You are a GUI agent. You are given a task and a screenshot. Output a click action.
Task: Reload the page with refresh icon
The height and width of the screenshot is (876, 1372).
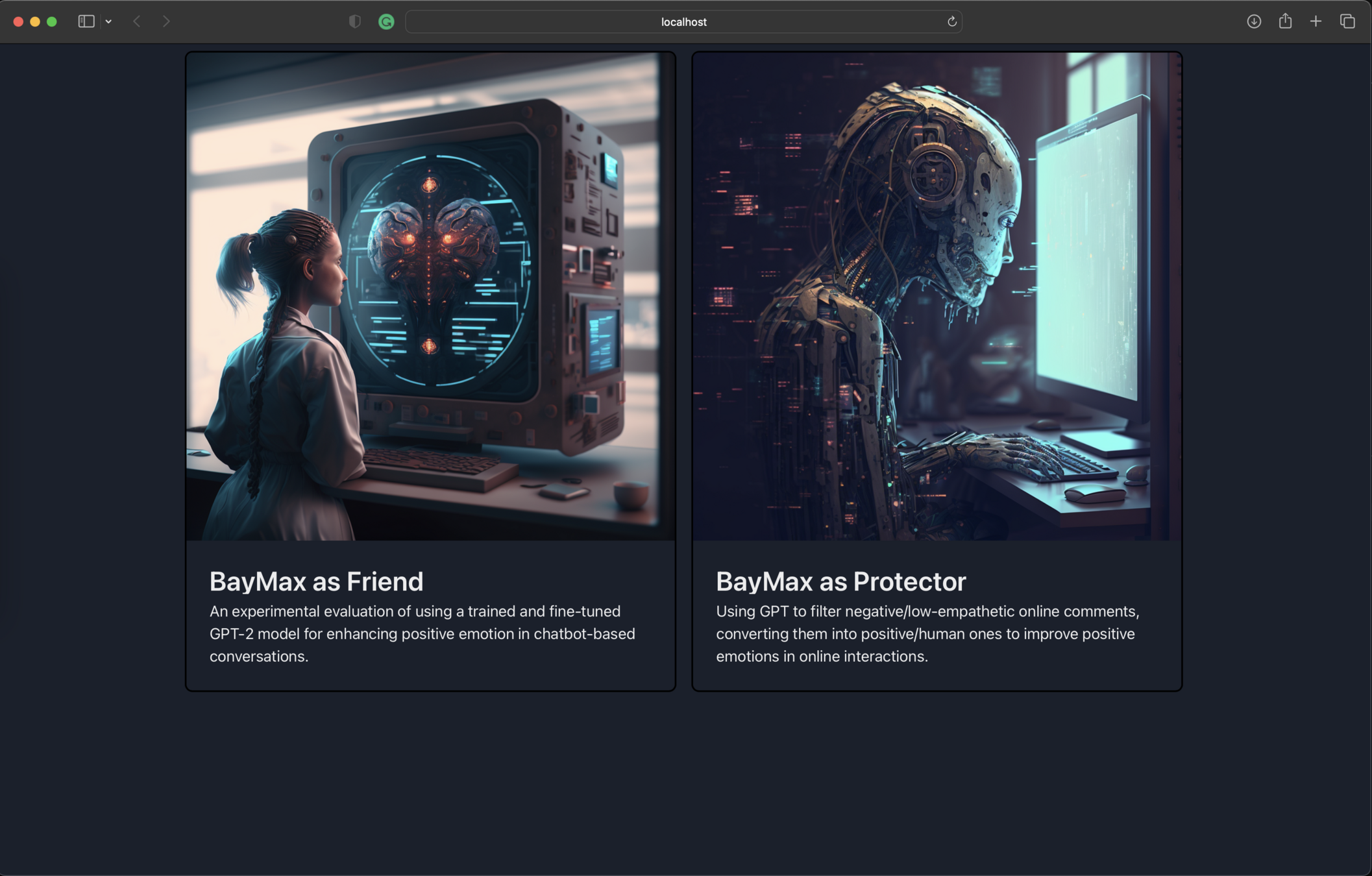[951, 21]
